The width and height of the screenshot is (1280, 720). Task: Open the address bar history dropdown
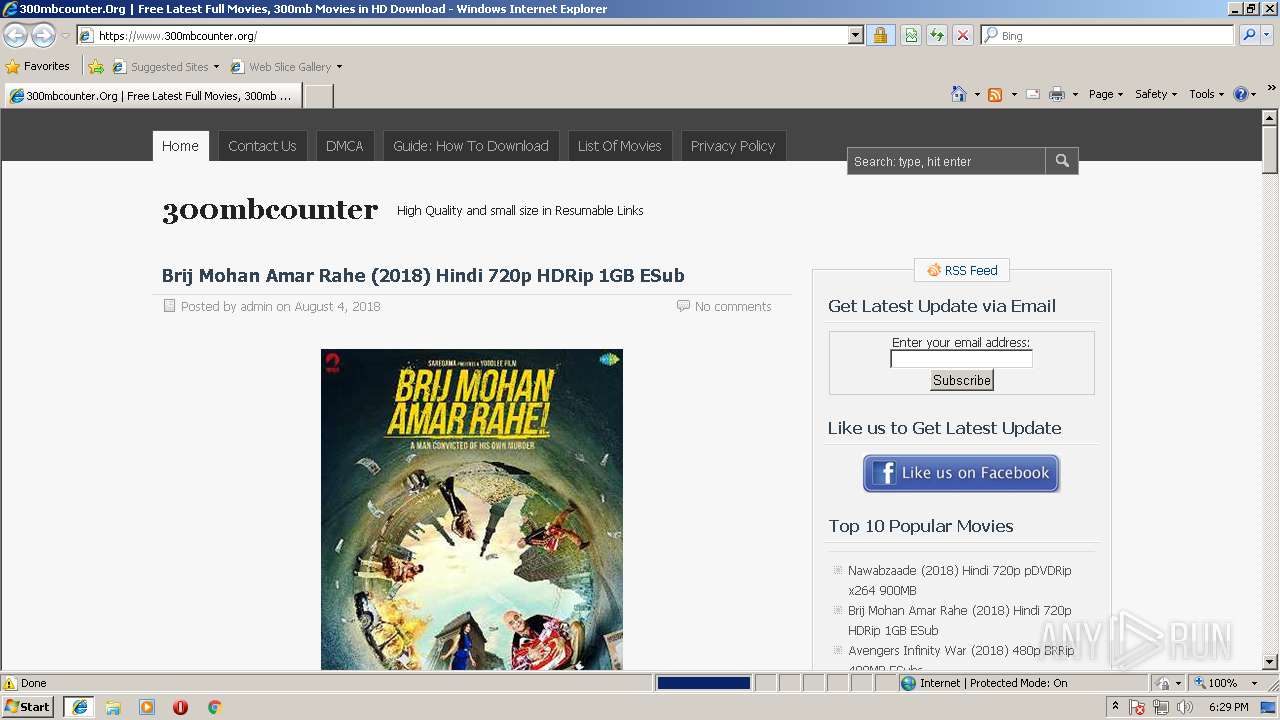coord(855,35)
